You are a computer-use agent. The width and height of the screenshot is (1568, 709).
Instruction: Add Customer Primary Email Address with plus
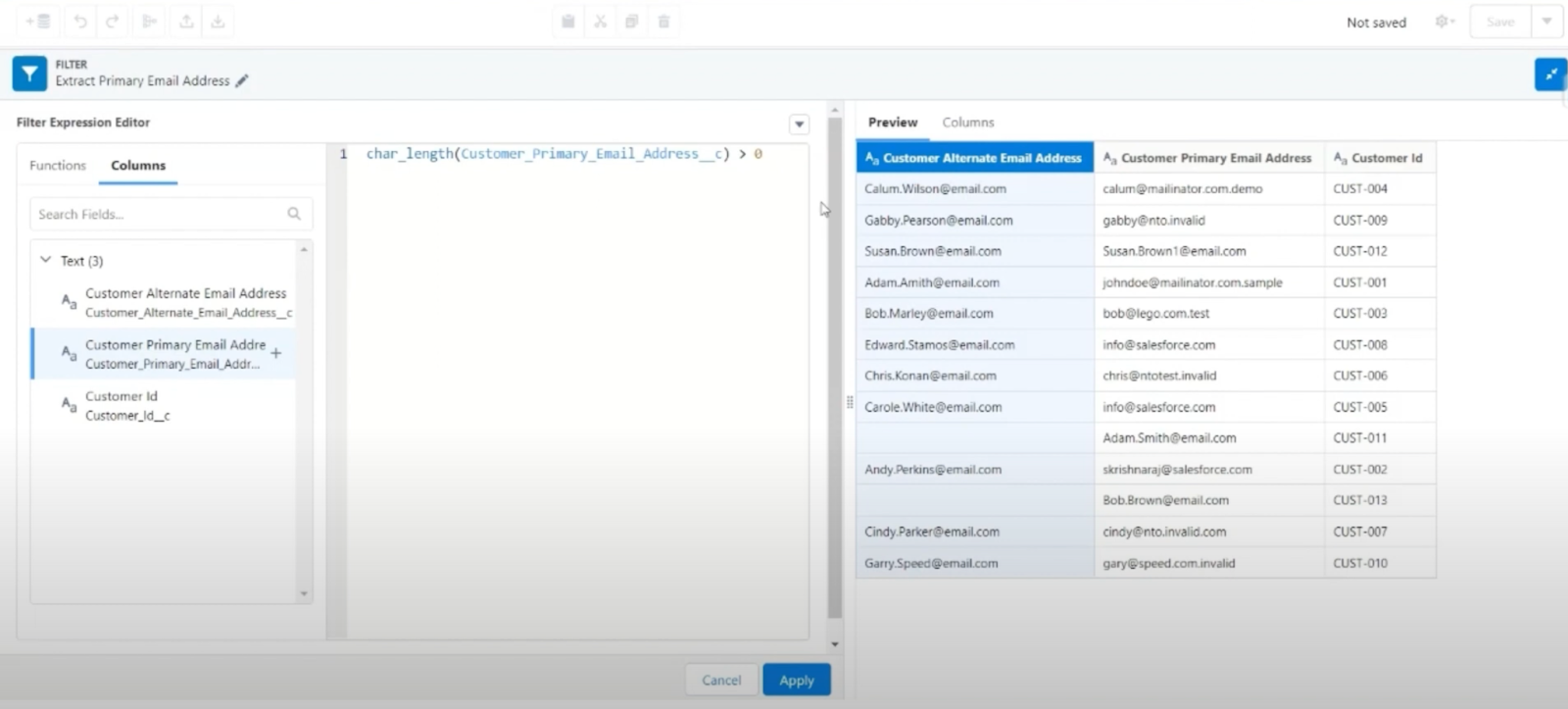[276, 353]
